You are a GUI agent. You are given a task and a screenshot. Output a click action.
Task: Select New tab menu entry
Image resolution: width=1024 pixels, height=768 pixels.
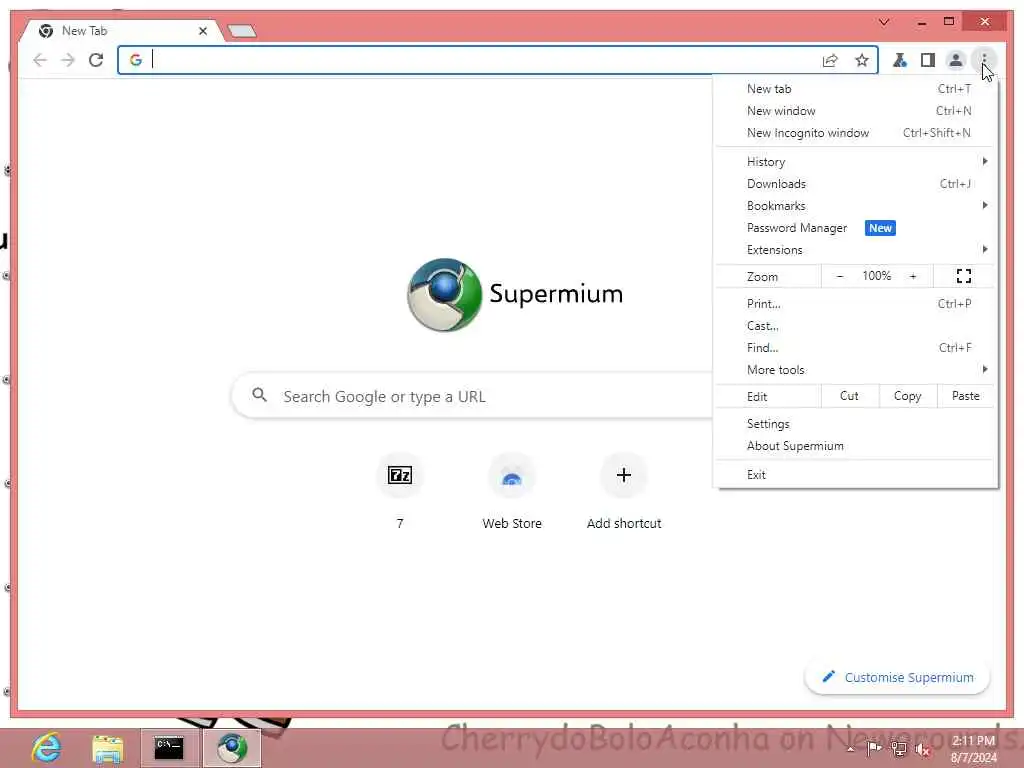[x=856, y=89]
